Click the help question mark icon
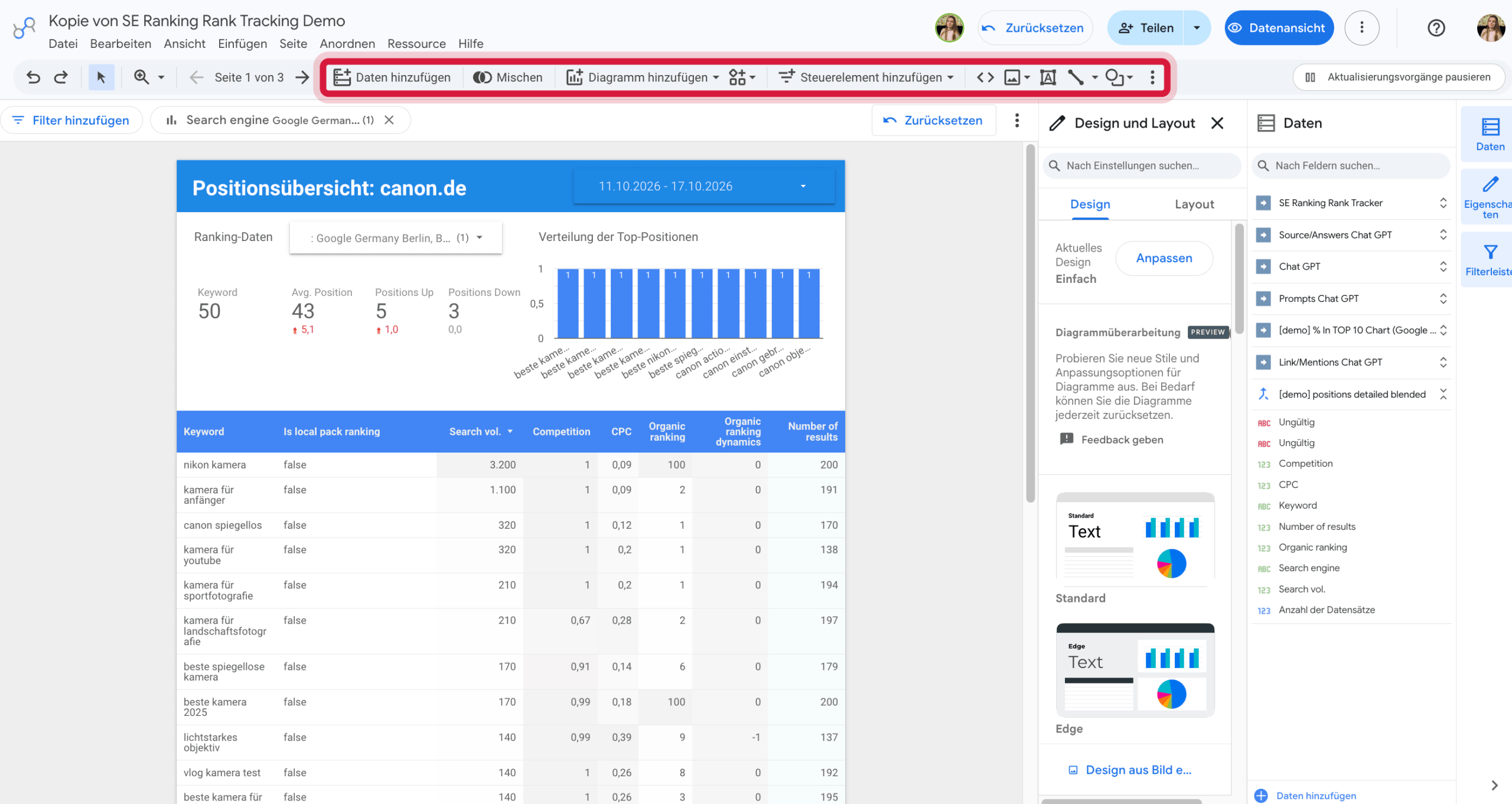This screenshot has width=1512, height=804. point(1436,28)
